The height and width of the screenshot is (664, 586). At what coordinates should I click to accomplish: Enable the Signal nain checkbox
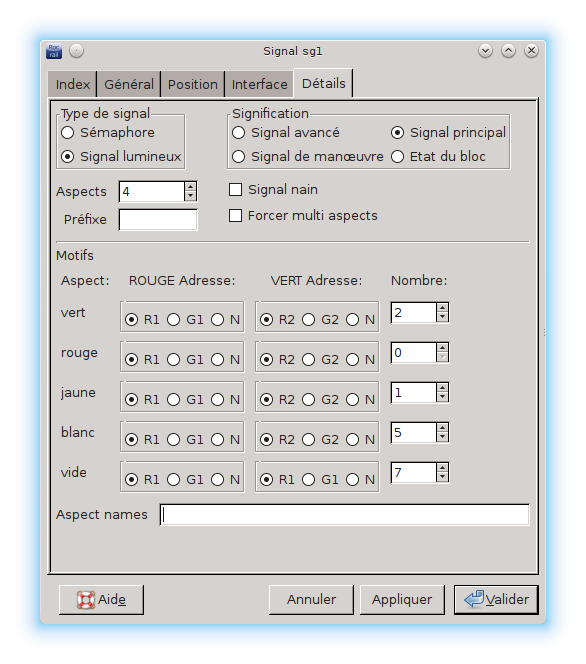[x=235, y=189]
